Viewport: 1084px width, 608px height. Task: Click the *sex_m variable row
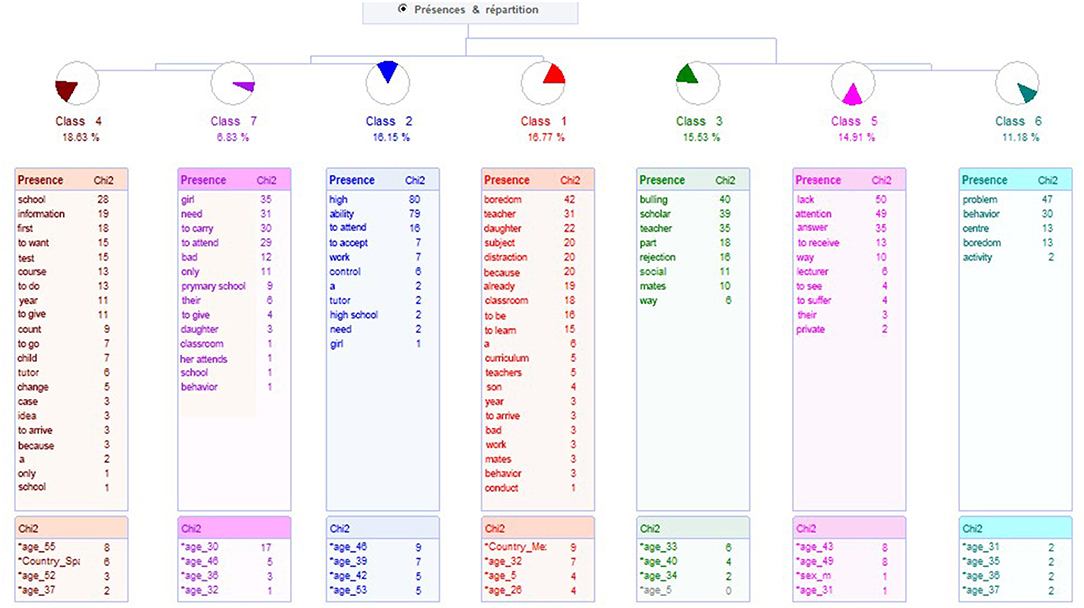pyautogui.click(x=849, y=575)
